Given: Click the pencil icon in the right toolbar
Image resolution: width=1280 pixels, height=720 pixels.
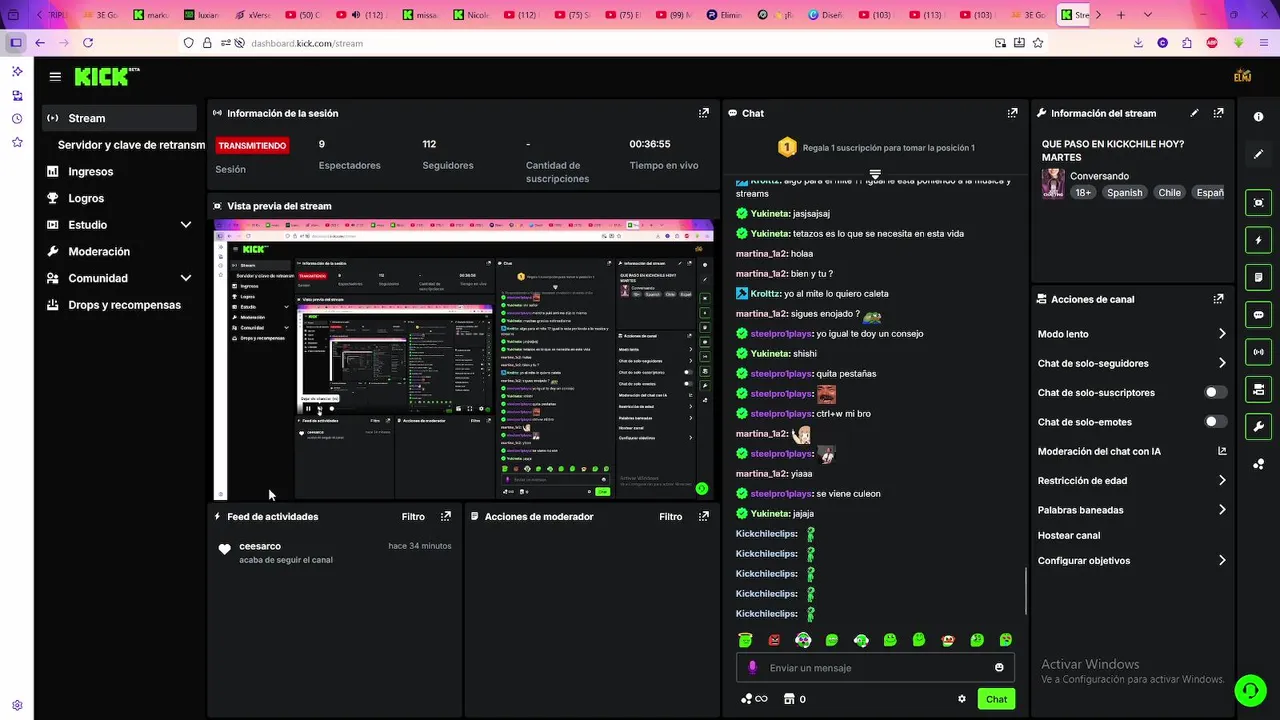Looking at the screenshot, I should (1258, 154).
